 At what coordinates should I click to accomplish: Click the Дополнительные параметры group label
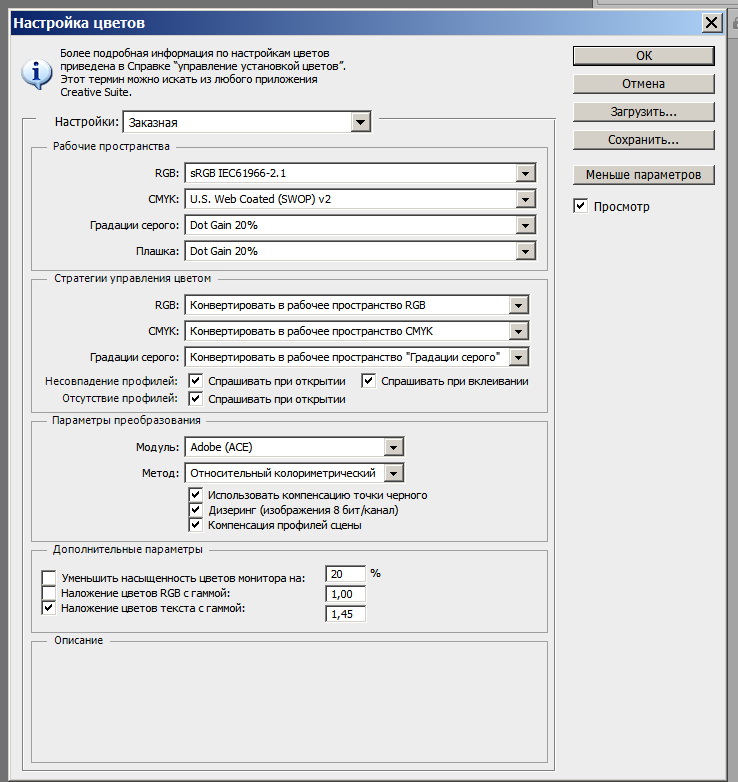(x=128, y=550)
